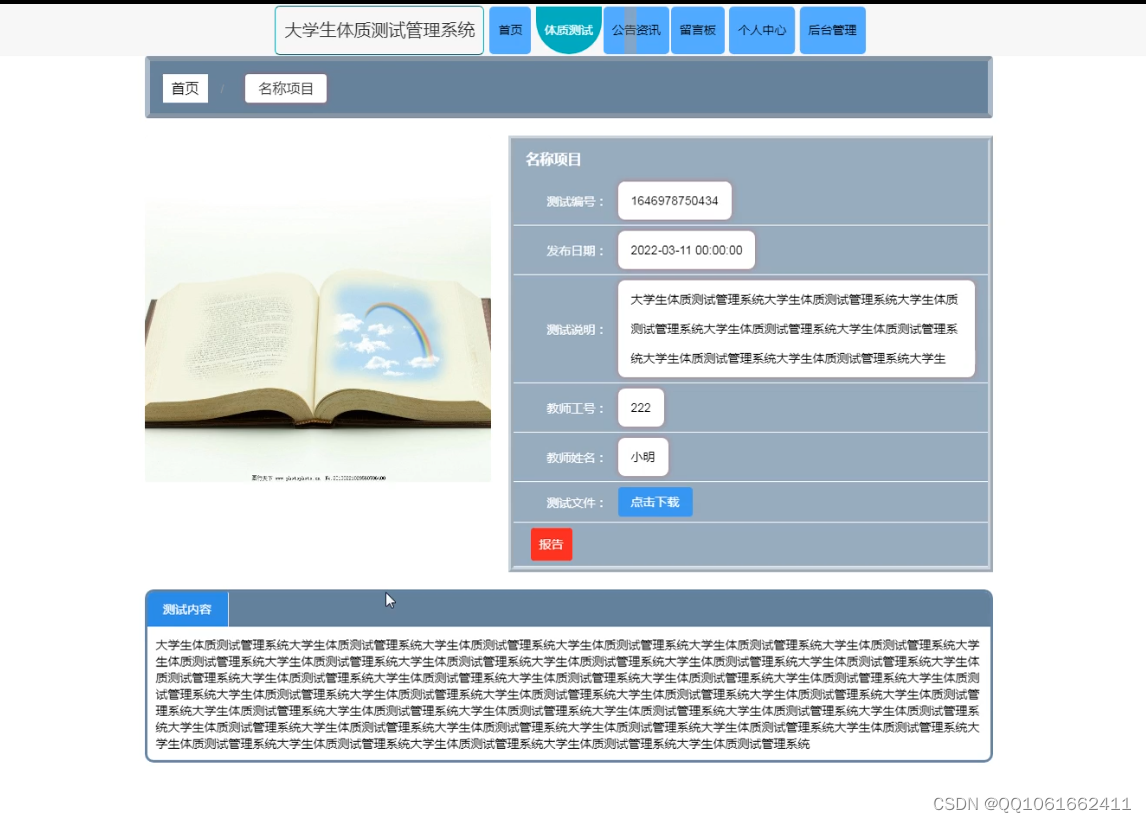Navigate to 公告资讯 announcements
The width and height of the screenshot is (1146, 822).
point(636,30)
